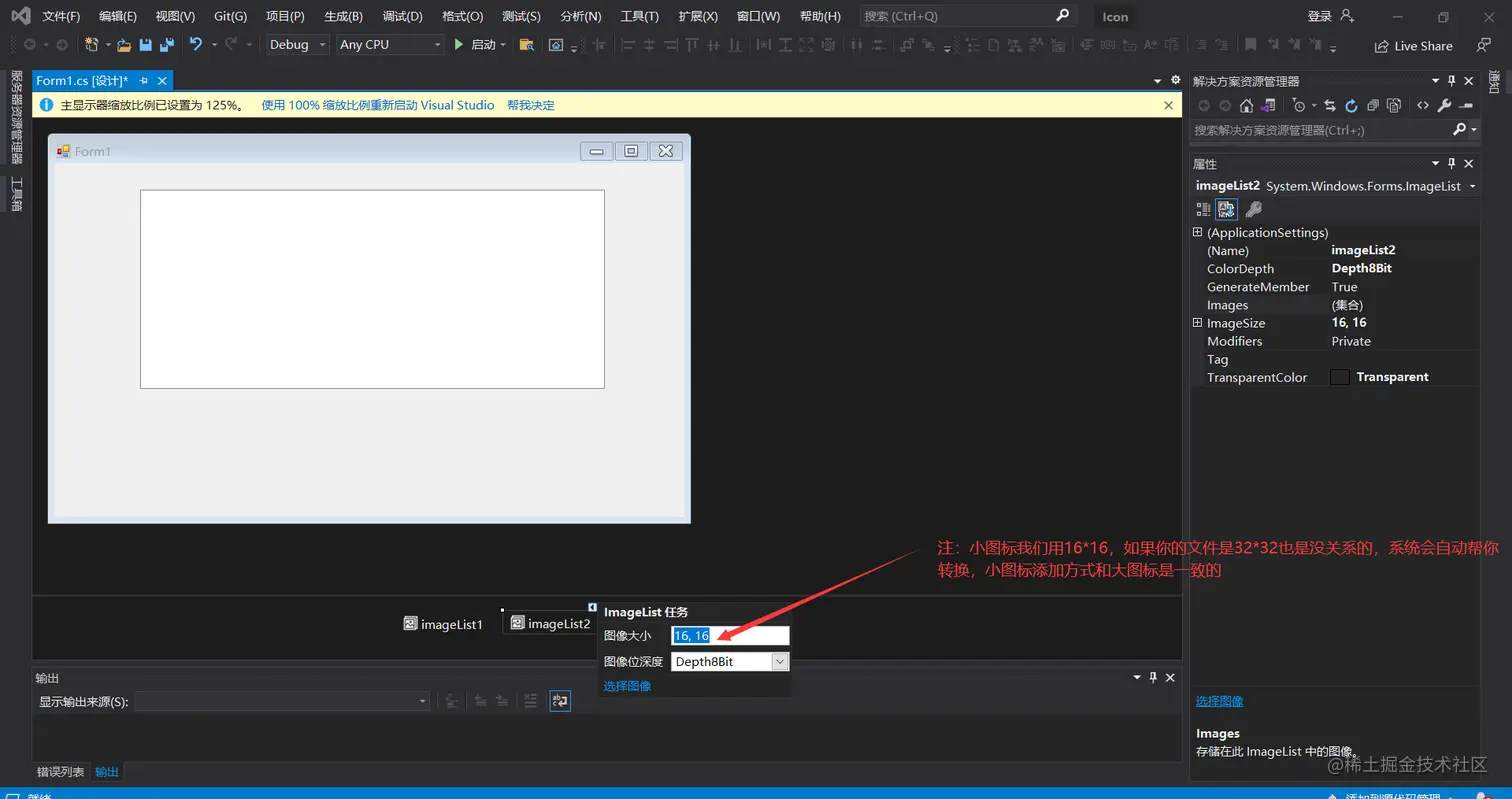Click the feedback icon beside Live Share

pyautogui.click(x=1484, y=45)
